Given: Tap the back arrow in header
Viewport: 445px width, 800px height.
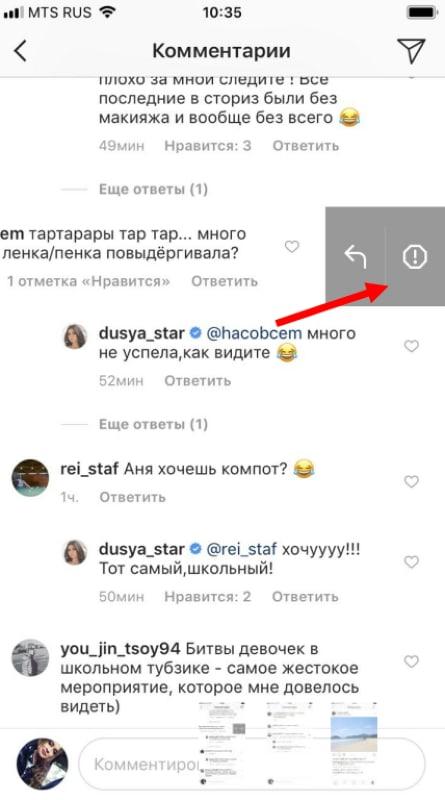Looking at the screenshot, I should 20,51.
